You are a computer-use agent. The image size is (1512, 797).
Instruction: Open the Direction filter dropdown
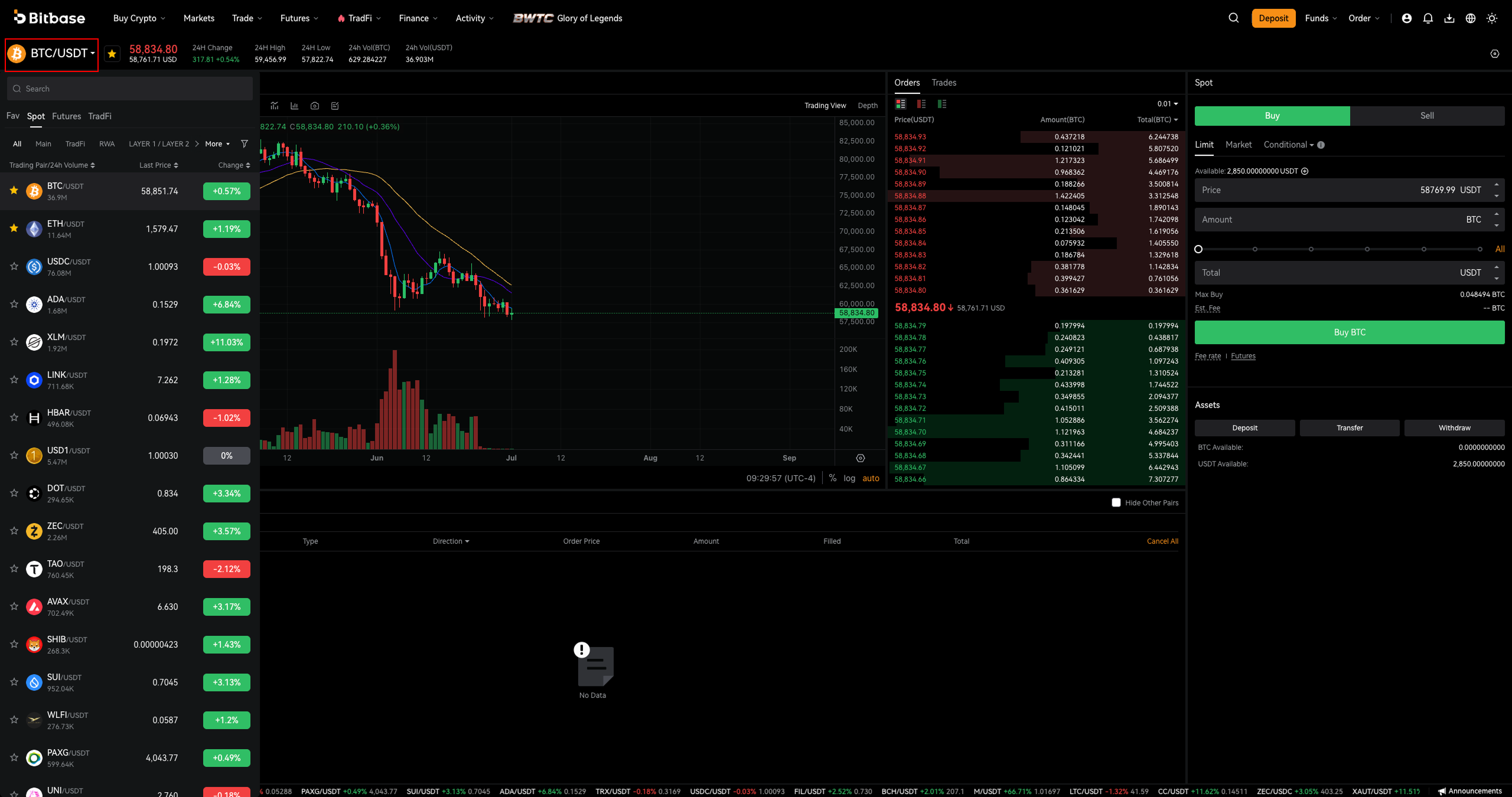(451, 541)
